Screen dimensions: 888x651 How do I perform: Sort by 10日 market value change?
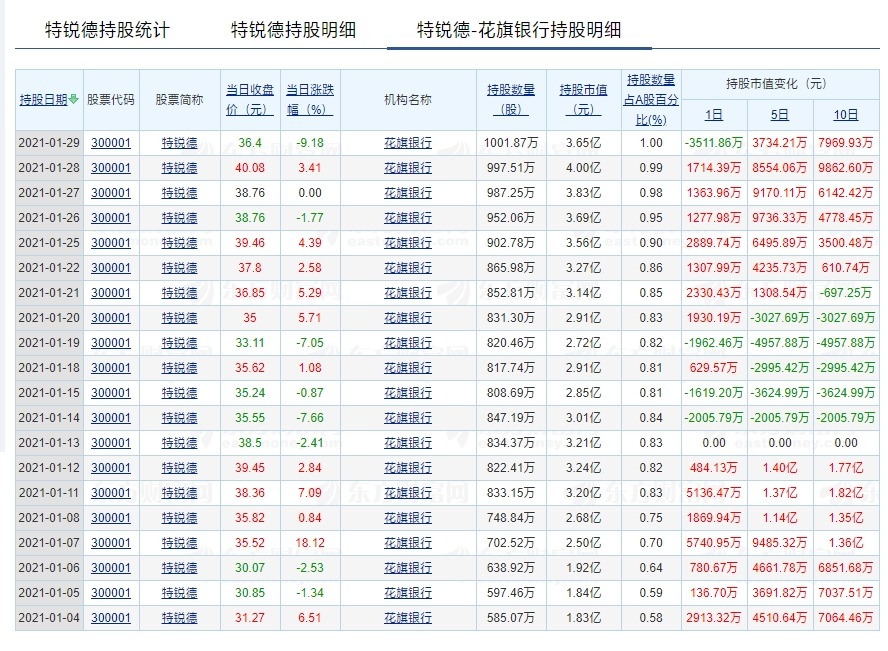(x=846, y=115)
